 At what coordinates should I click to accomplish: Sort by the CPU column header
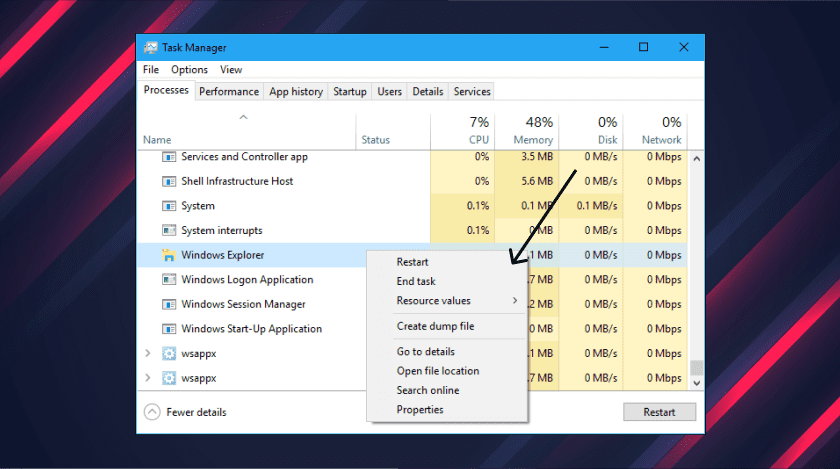(479, 140)
